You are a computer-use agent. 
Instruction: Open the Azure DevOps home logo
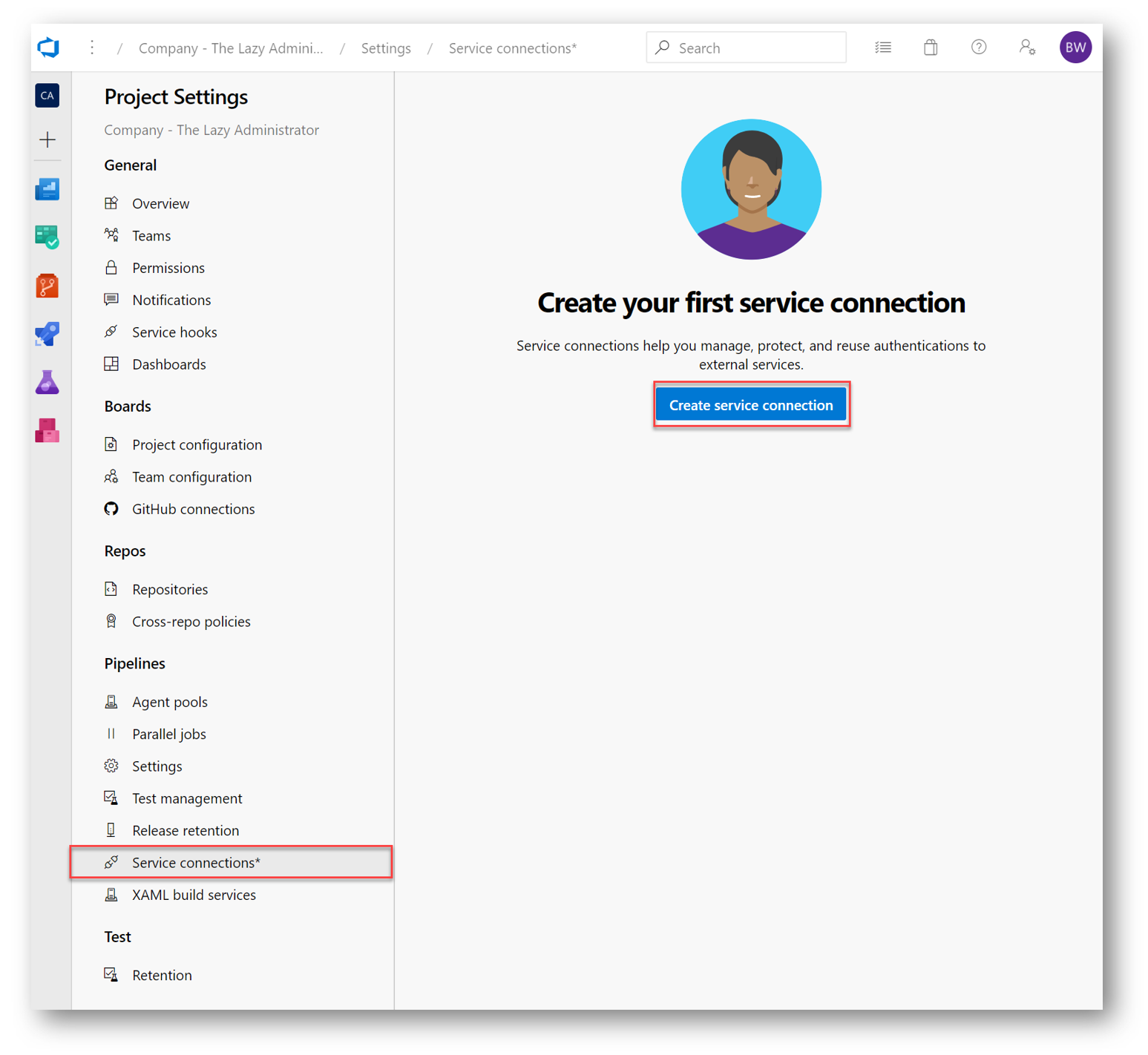tap(48, 47)
